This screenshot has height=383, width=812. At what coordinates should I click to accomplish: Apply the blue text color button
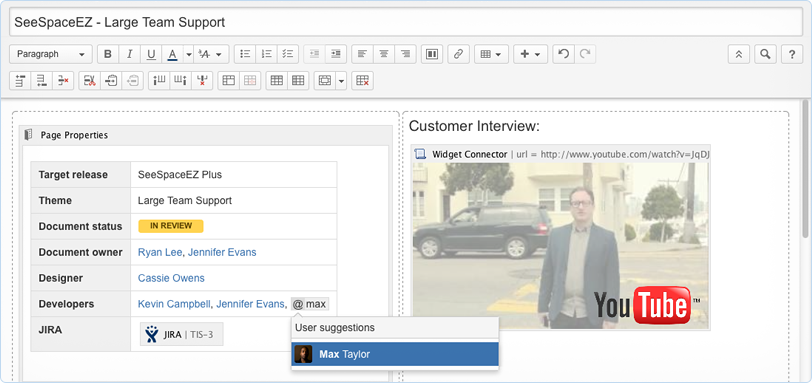172,54
